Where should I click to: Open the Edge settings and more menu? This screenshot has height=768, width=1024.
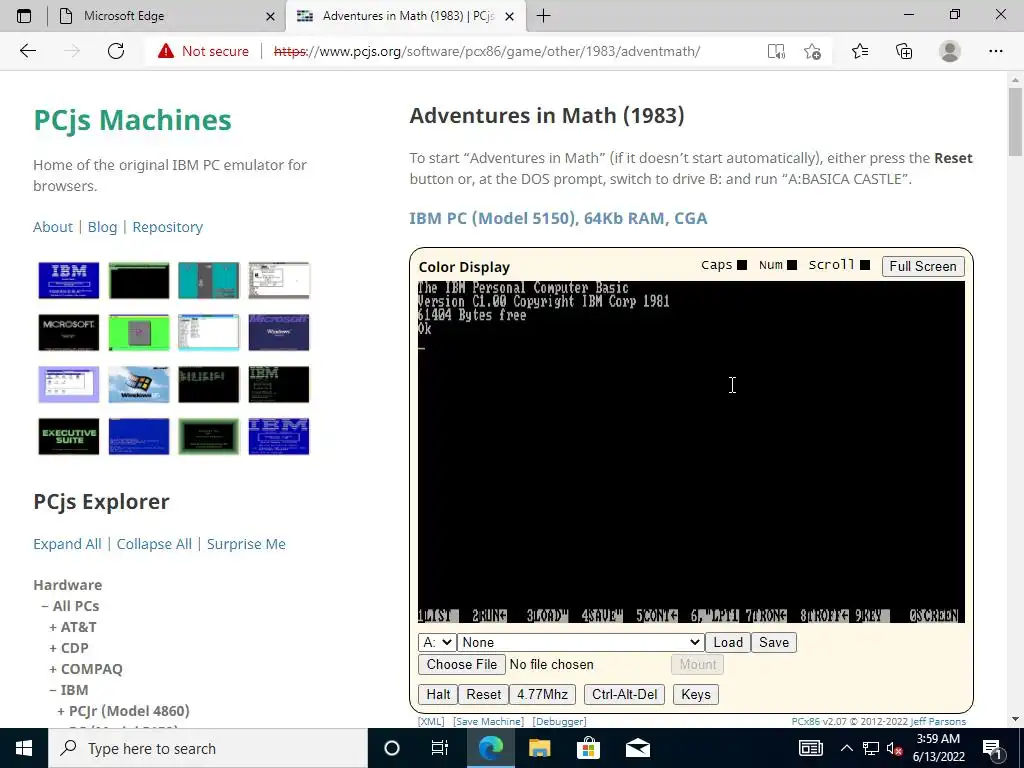coord(995,51)
